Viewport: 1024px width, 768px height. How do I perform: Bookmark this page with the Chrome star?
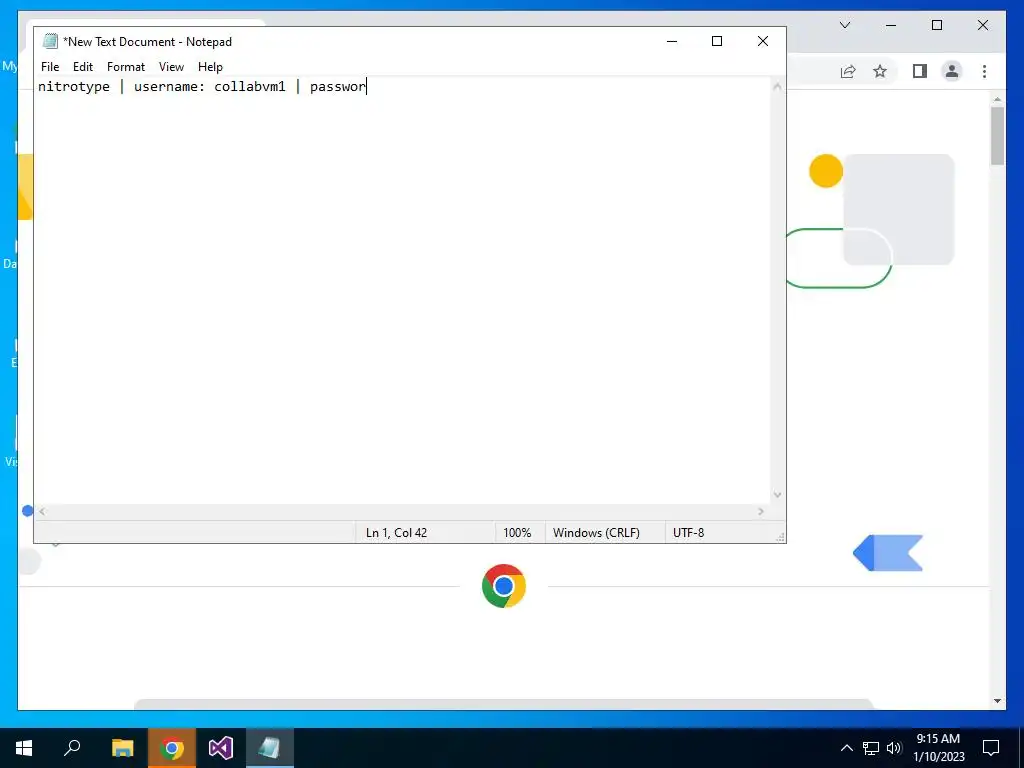[x=880, y=71]
